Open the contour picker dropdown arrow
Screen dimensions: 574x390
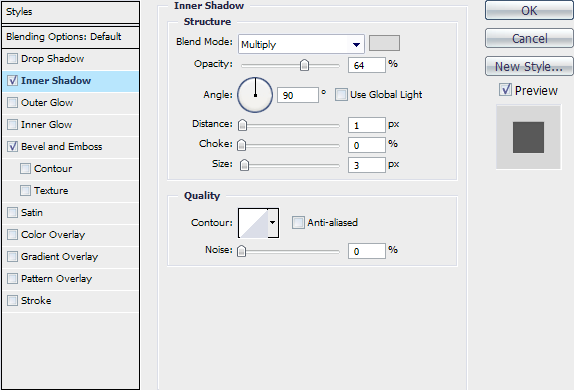273,223
